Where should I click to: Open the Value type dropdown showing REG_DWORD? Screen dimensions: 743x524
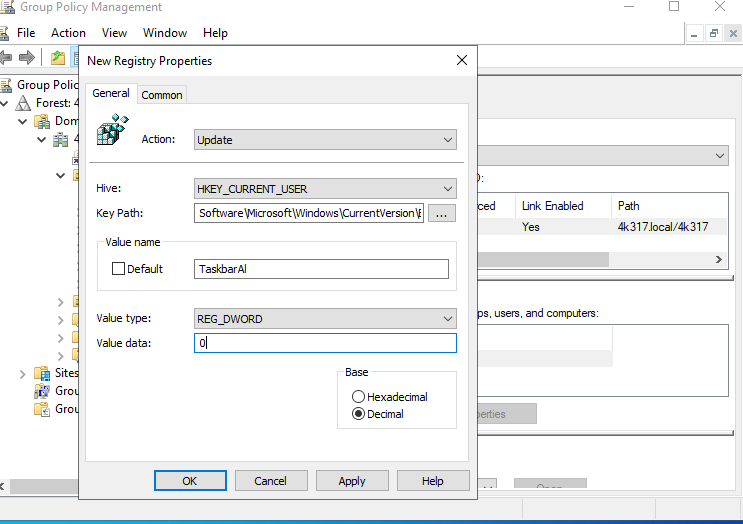pos(325,319)
